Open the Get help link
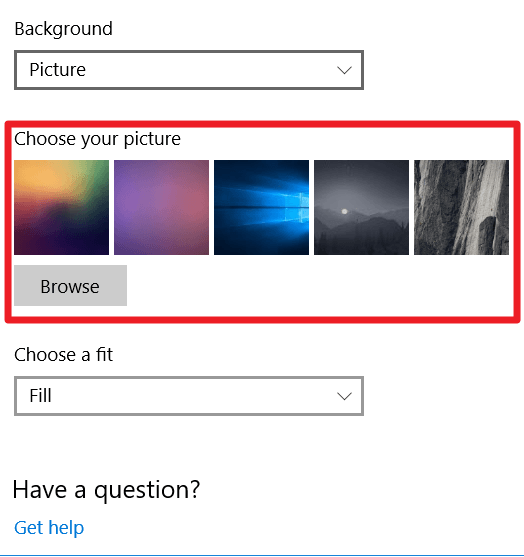 pos(49,528)
